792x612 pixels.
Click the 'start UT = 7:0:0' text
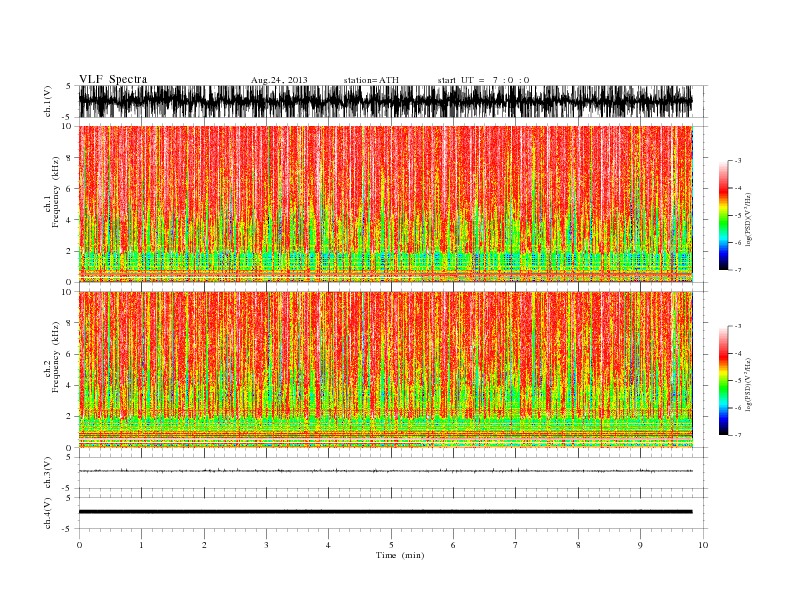tap(483, 80)
